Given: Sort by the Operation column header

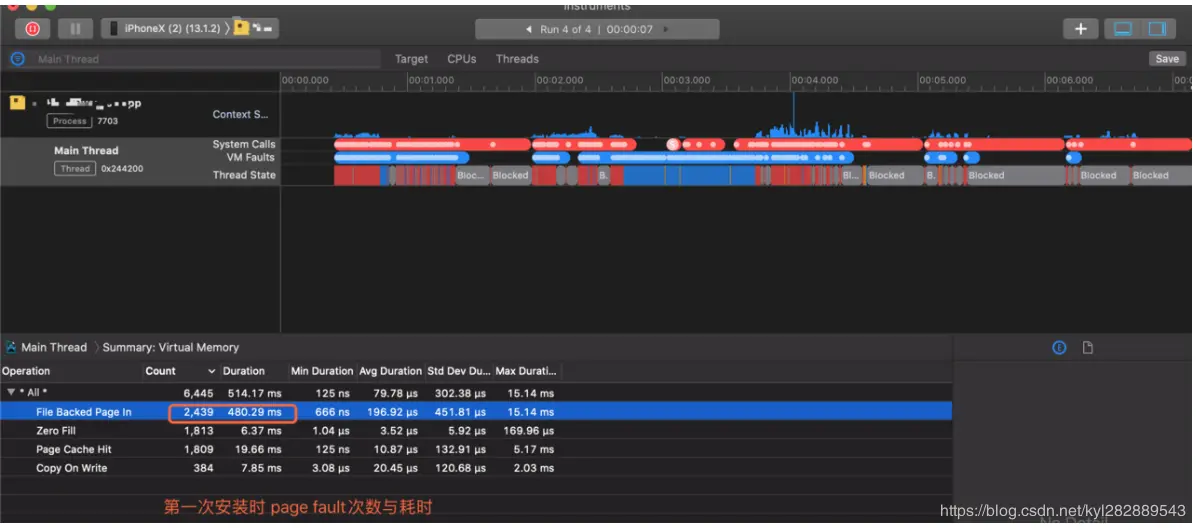Looking at the screenshot, I should [x=25, y=371].
